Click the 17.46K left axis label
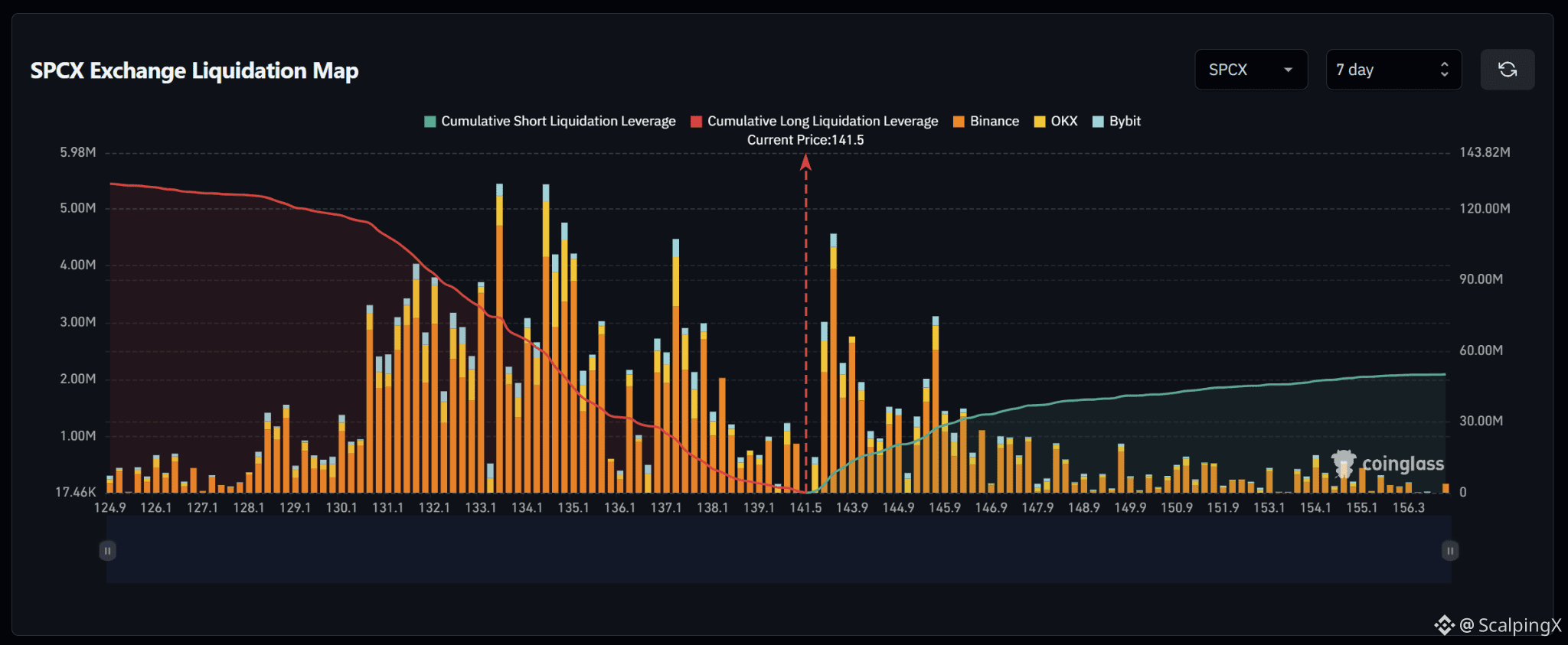The width and height of the screenshot is (1568, 645). [76, 492]
